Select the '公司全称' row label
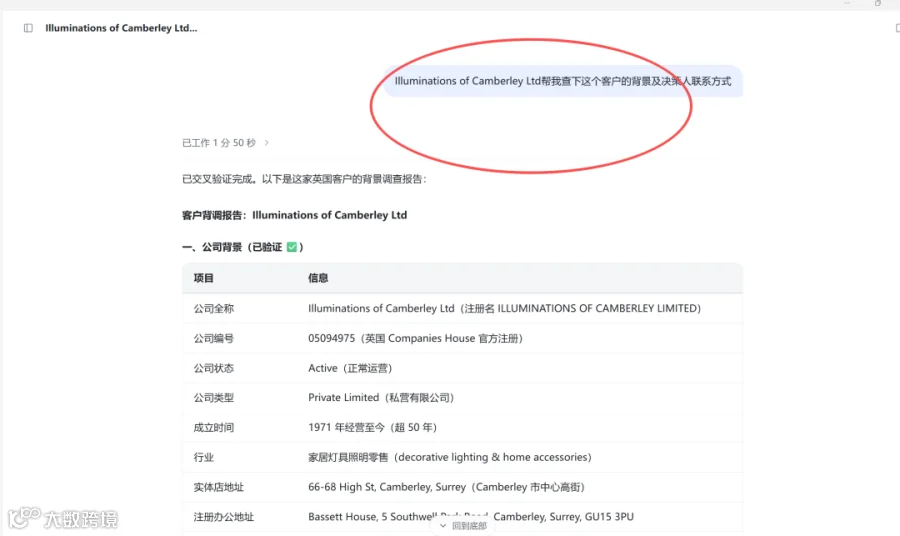 (214, 309)
